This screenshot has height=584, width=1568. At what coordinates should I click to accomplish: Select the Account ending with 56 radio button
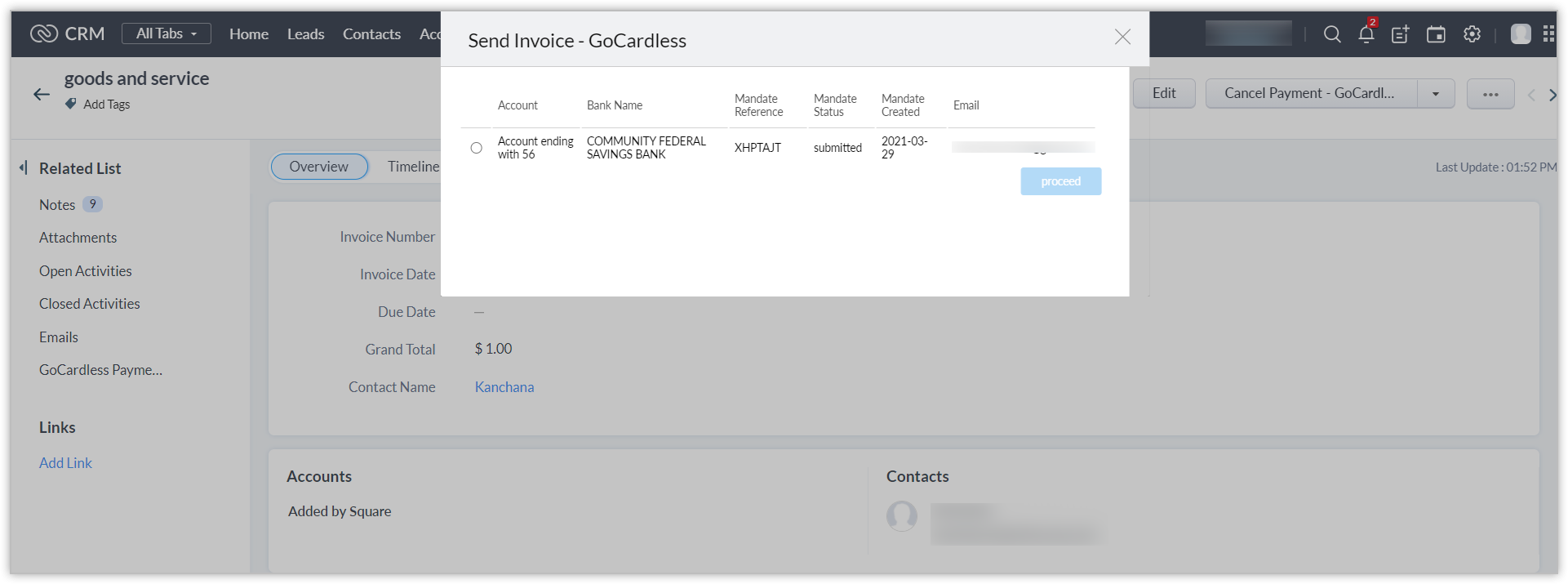[x=477, y=148]
